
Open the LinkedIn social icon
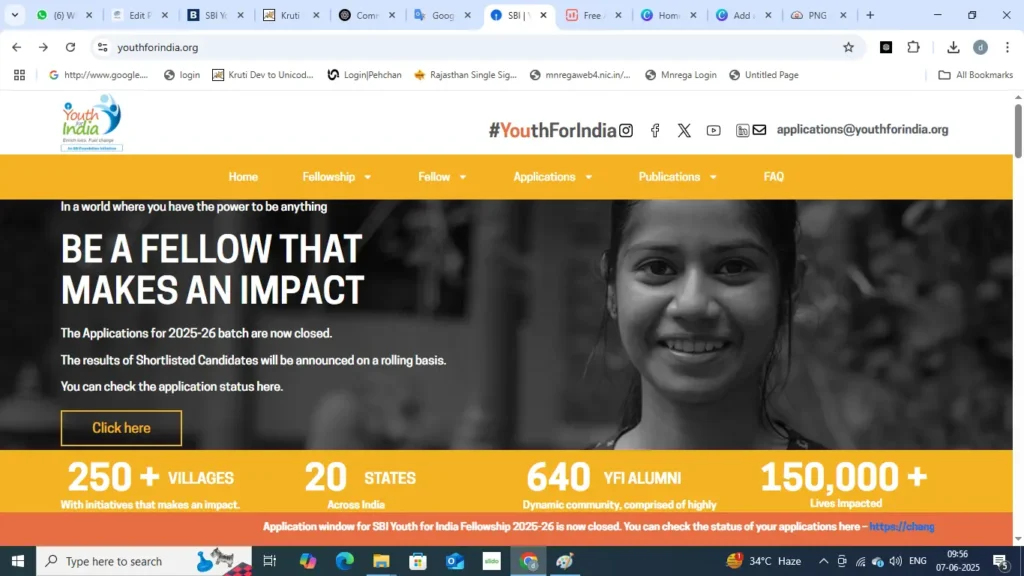743,131
